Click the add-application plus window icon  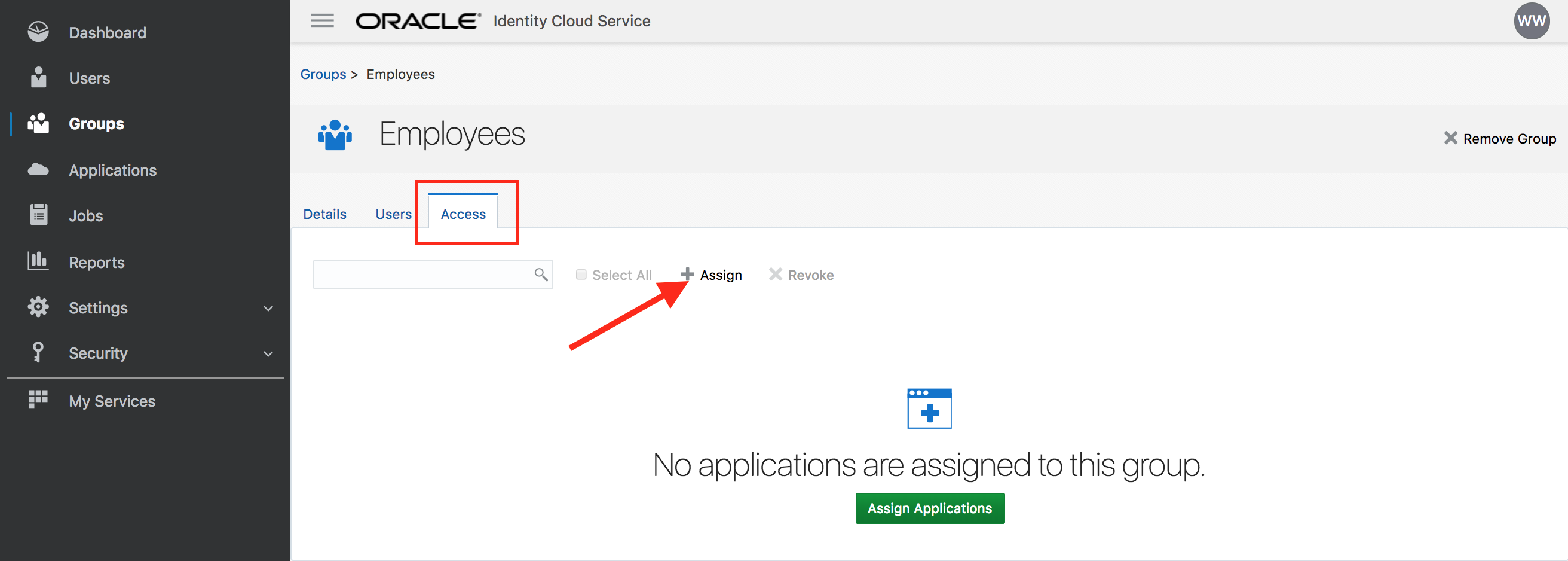click(929, 408)
